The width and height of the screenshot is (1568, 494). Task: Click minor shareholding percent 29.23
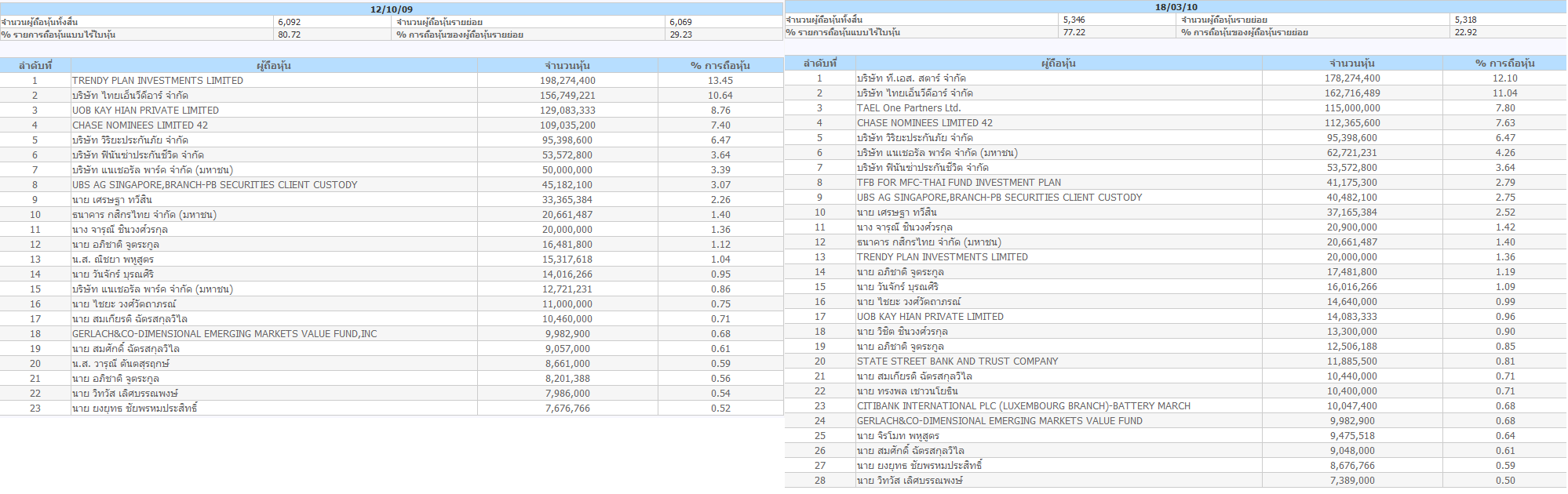click(680, 35)
